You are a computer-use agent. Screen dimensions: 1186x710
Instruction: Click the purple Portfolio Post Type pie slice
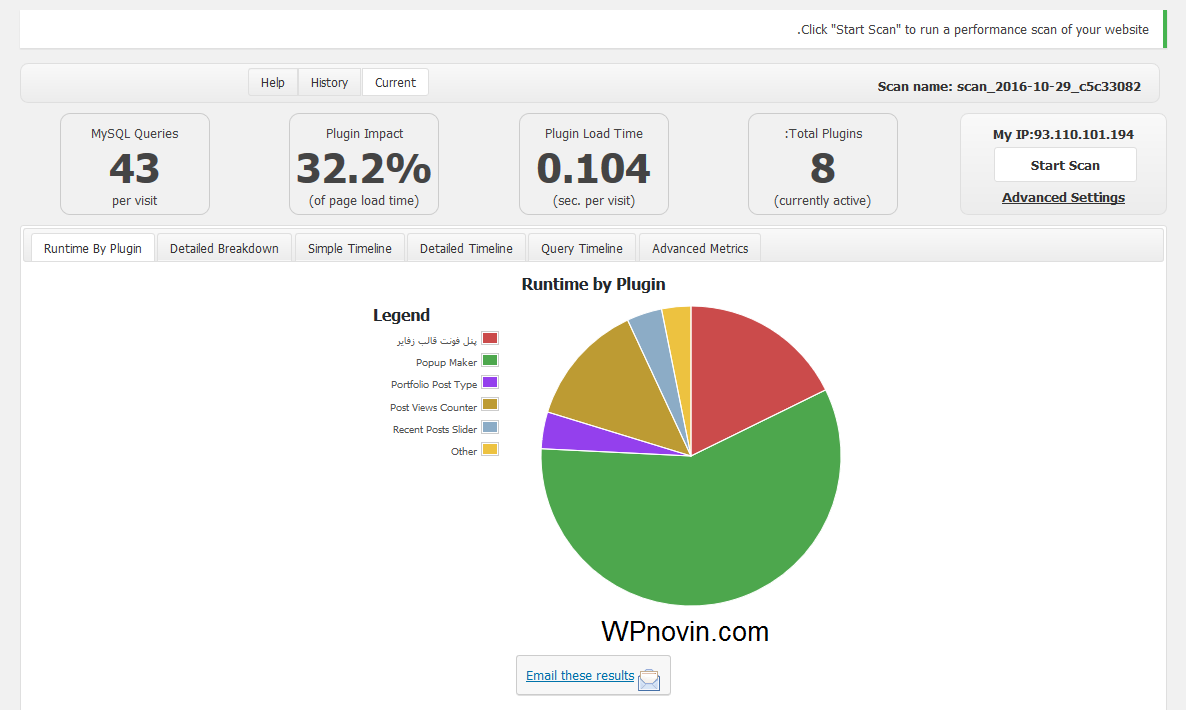coord(582,437)
